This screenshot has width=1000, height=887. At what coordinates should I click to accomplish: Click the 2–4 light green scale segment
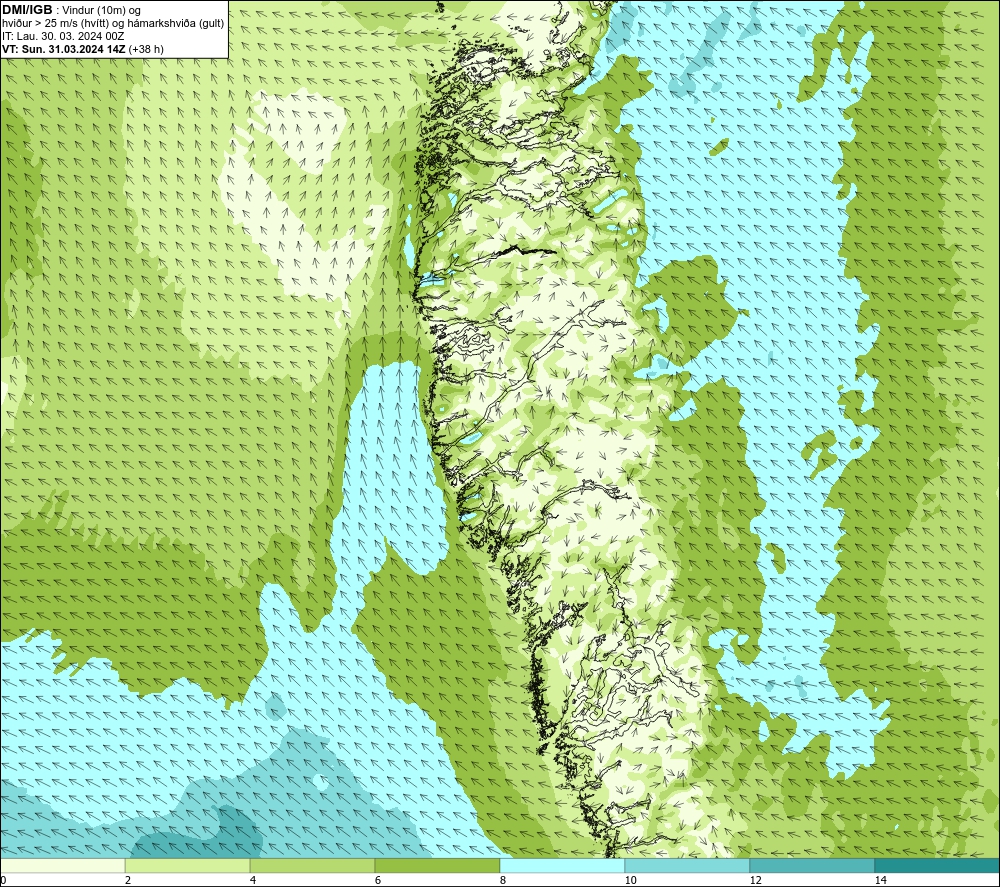(x=188, y=865)
